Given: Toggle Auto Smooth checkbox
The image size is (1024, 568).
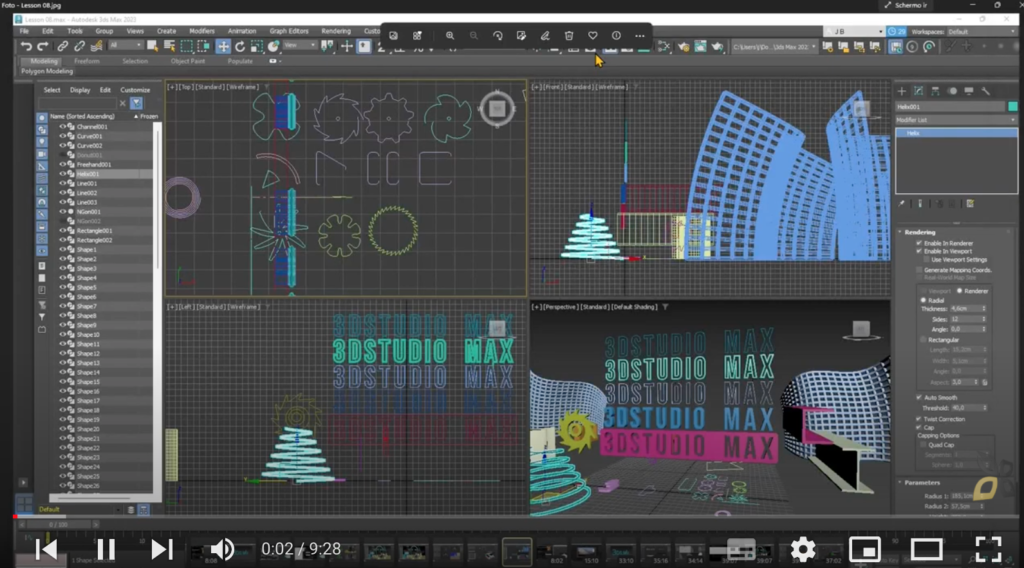Looking at the screenshot, I should tap(920, 398).
